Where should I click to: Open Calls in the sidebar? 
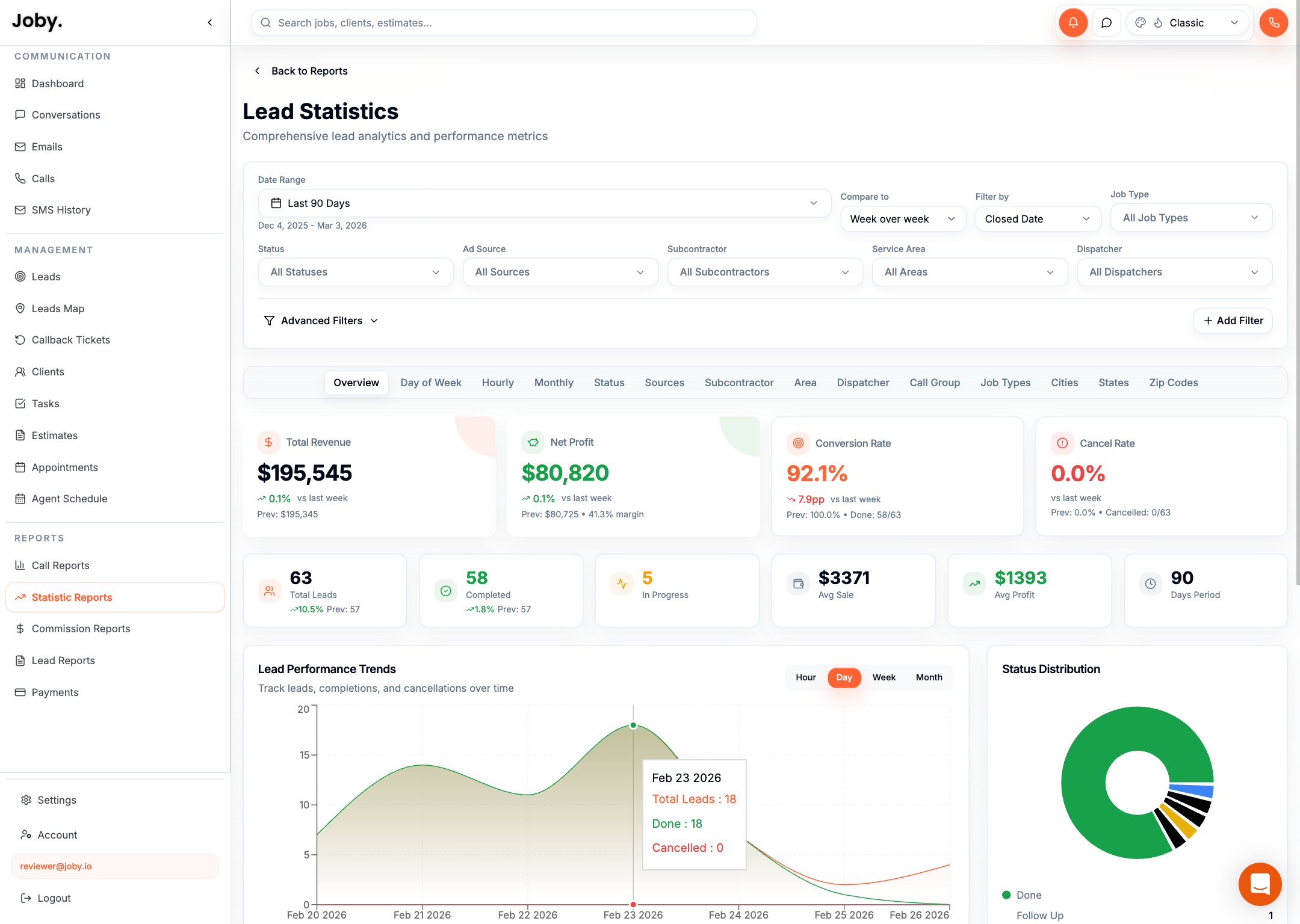tap(114, 179)
